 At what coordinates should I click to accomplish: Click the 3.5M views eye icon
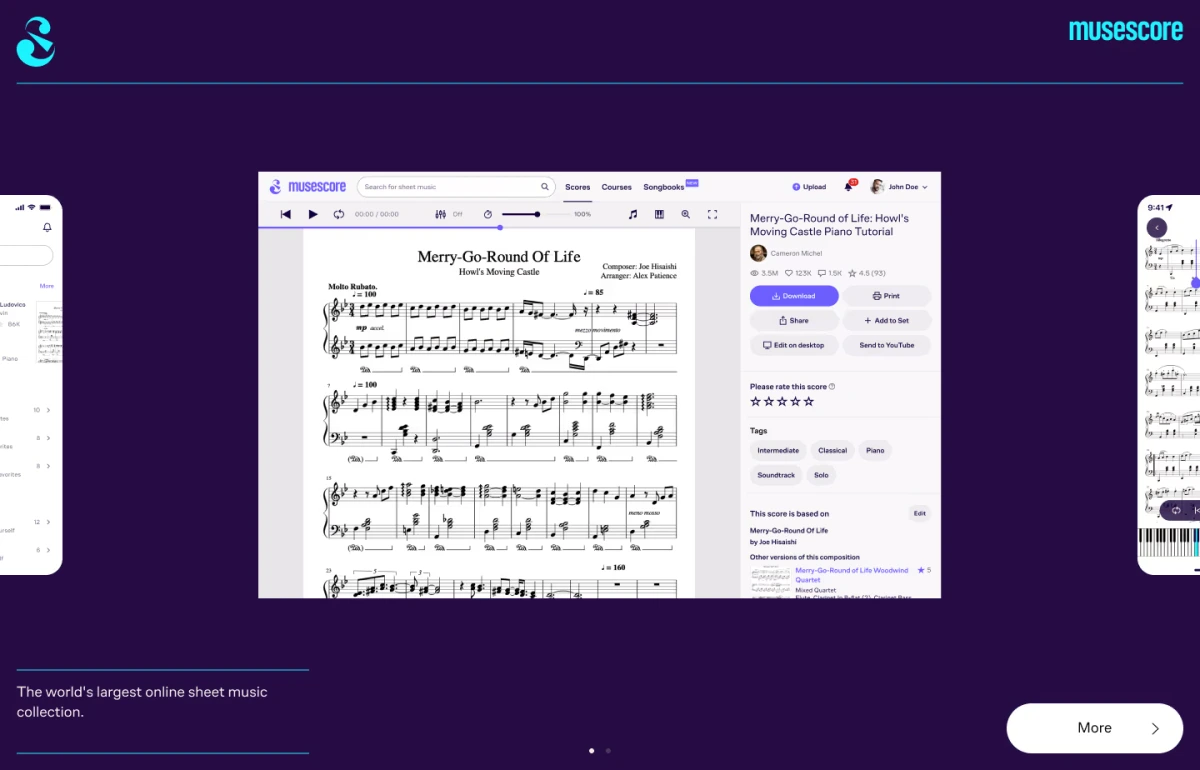[754, 273]
